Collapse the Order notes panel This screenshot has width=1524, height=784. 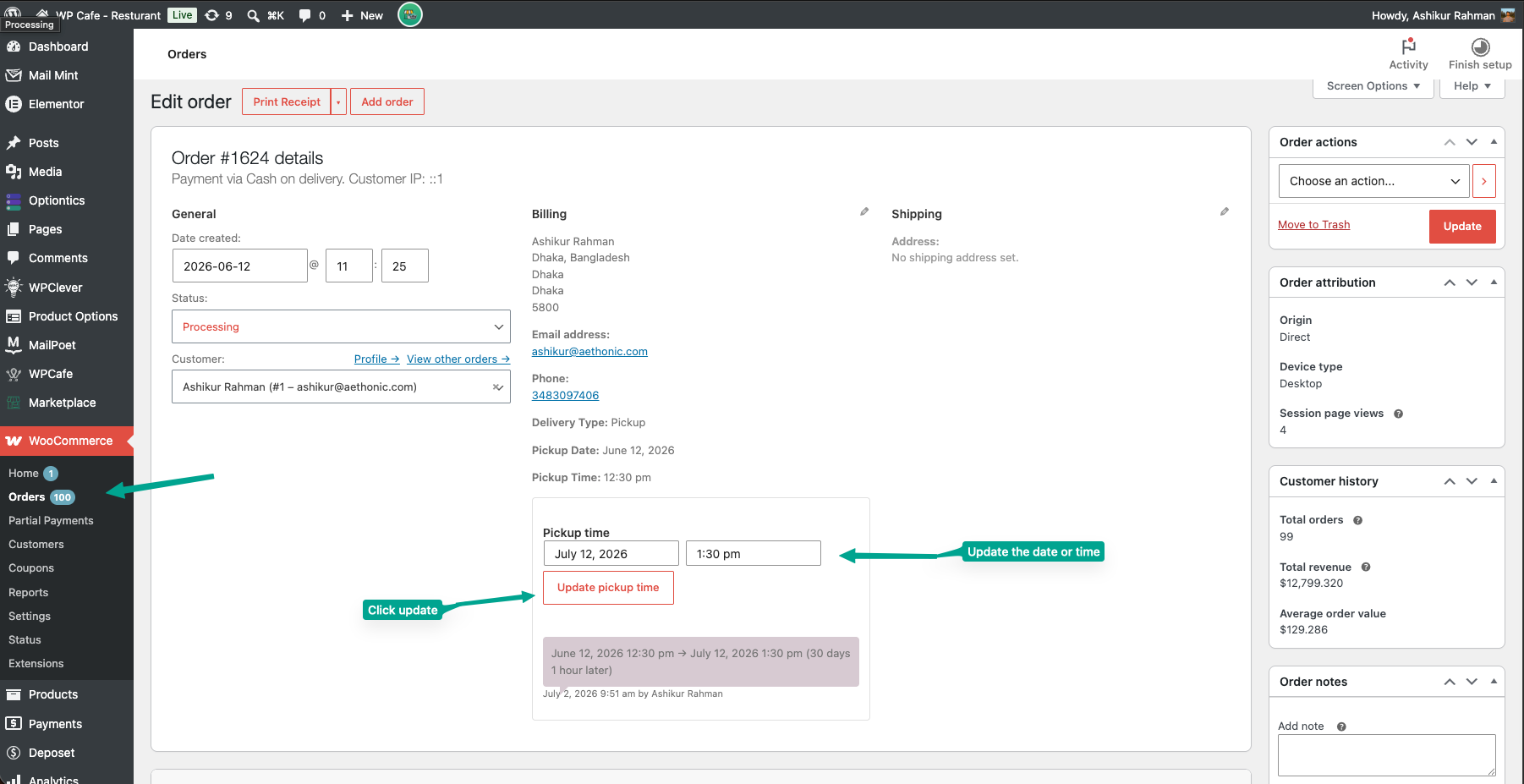pos(1494,682)
